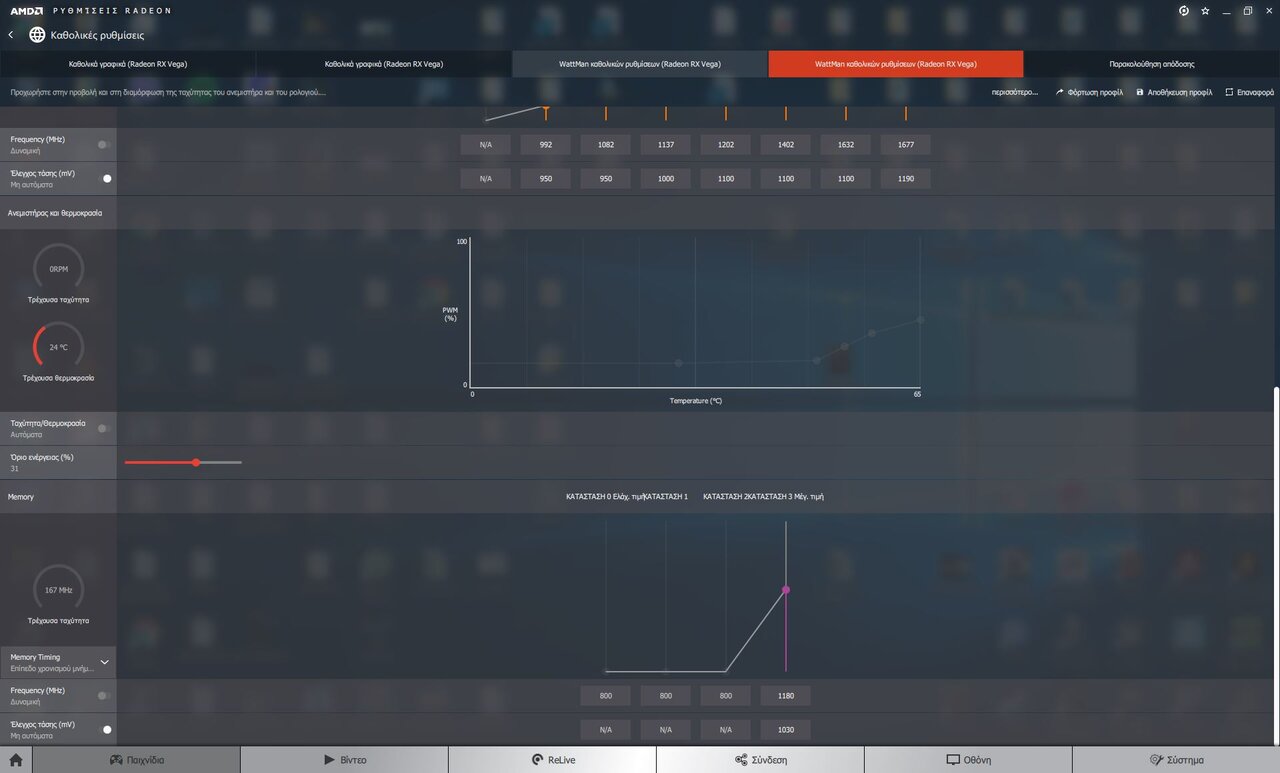Open the Home screen via house icon
This screenshot has width=1280, height=773.
[x=16, y=760]
